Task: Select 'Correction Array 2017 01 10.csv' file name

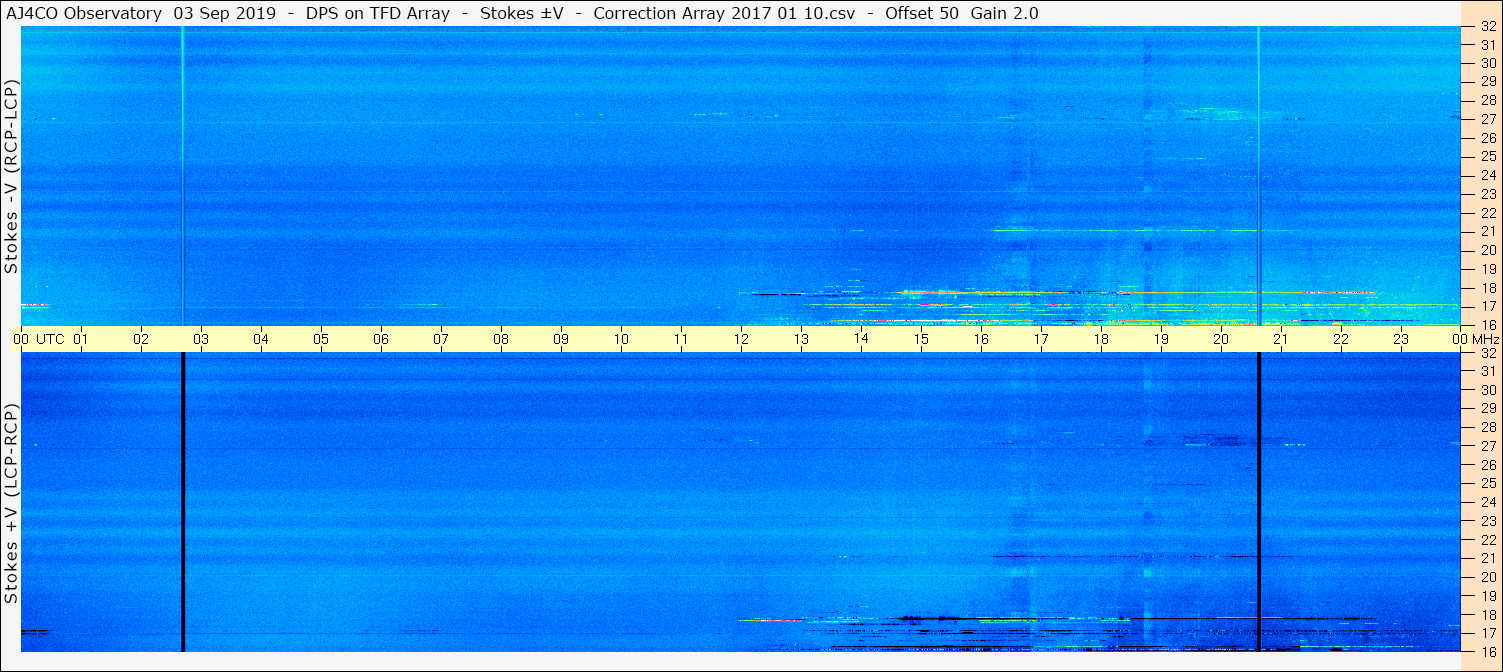Action: (726, 13)
